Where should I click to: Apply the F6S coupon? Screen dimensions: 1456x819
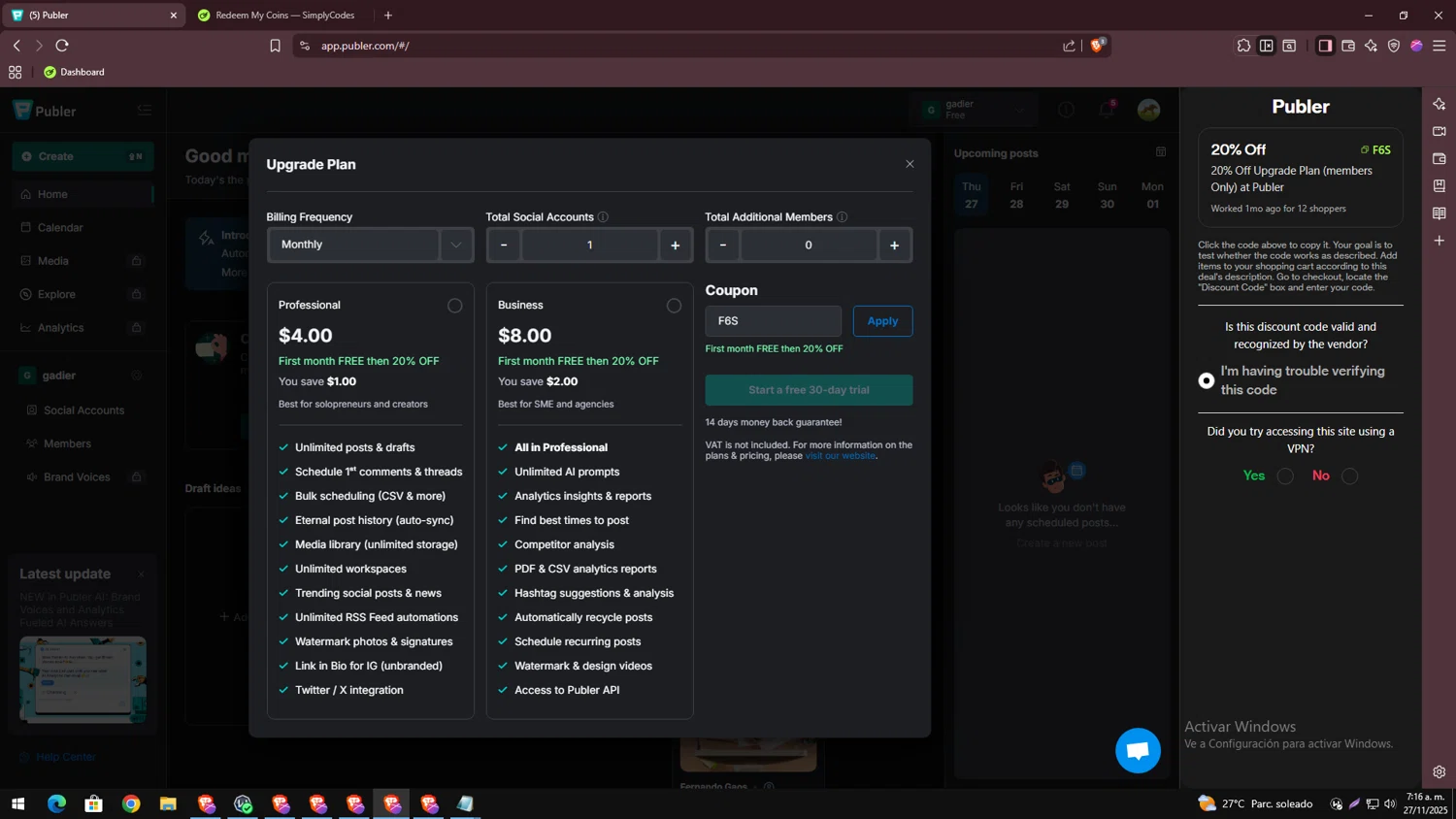(882, 321)
